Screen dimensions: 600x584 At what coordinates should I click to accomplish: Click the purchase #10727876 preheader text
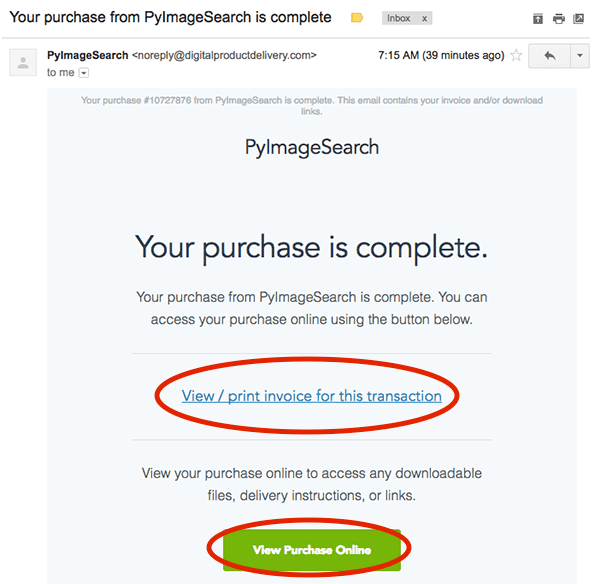tap(312, 106)
